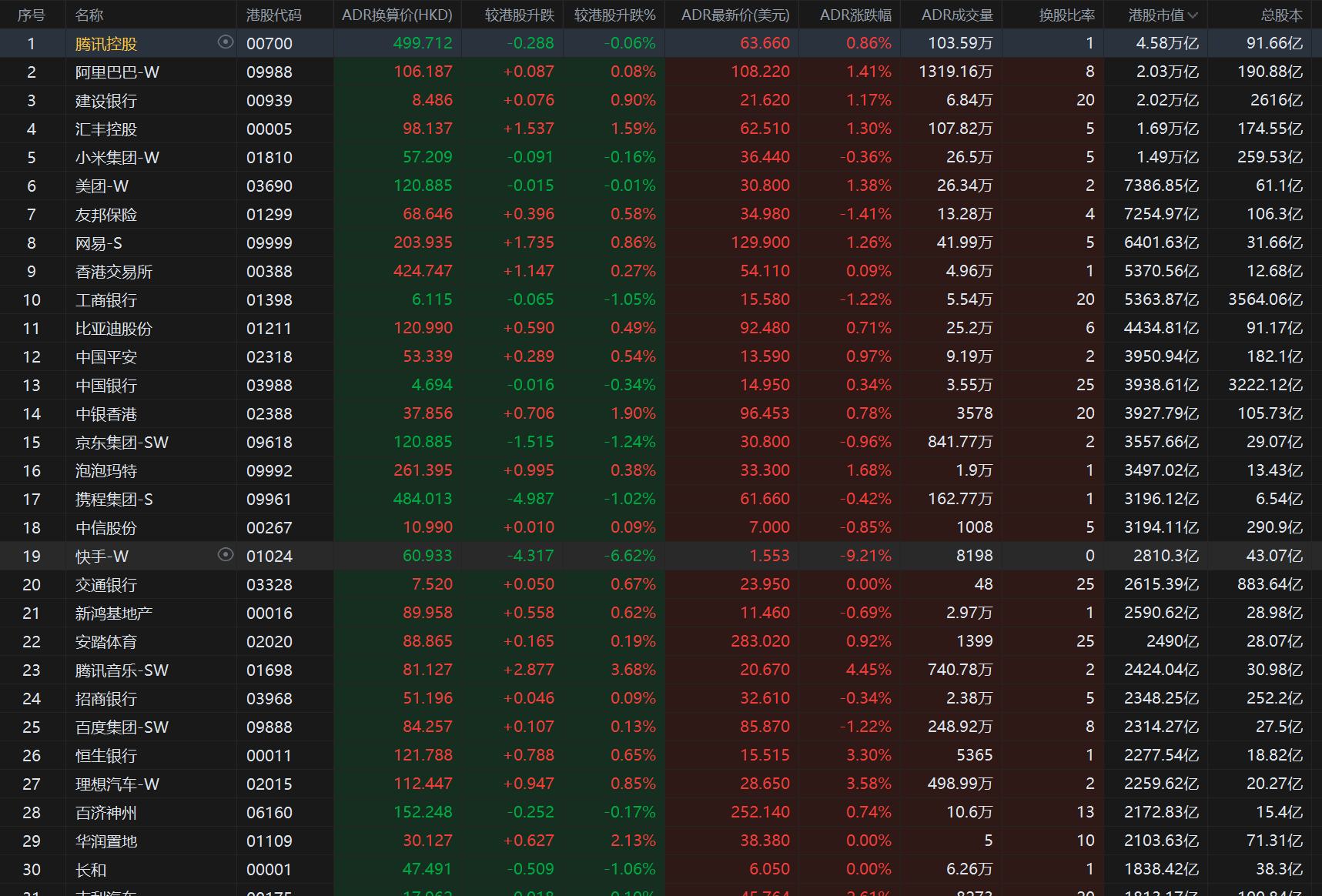The width and height of the screenshot is (1322, 896).
Task: Select the 工商银行 row name
Action: point(106,300)
